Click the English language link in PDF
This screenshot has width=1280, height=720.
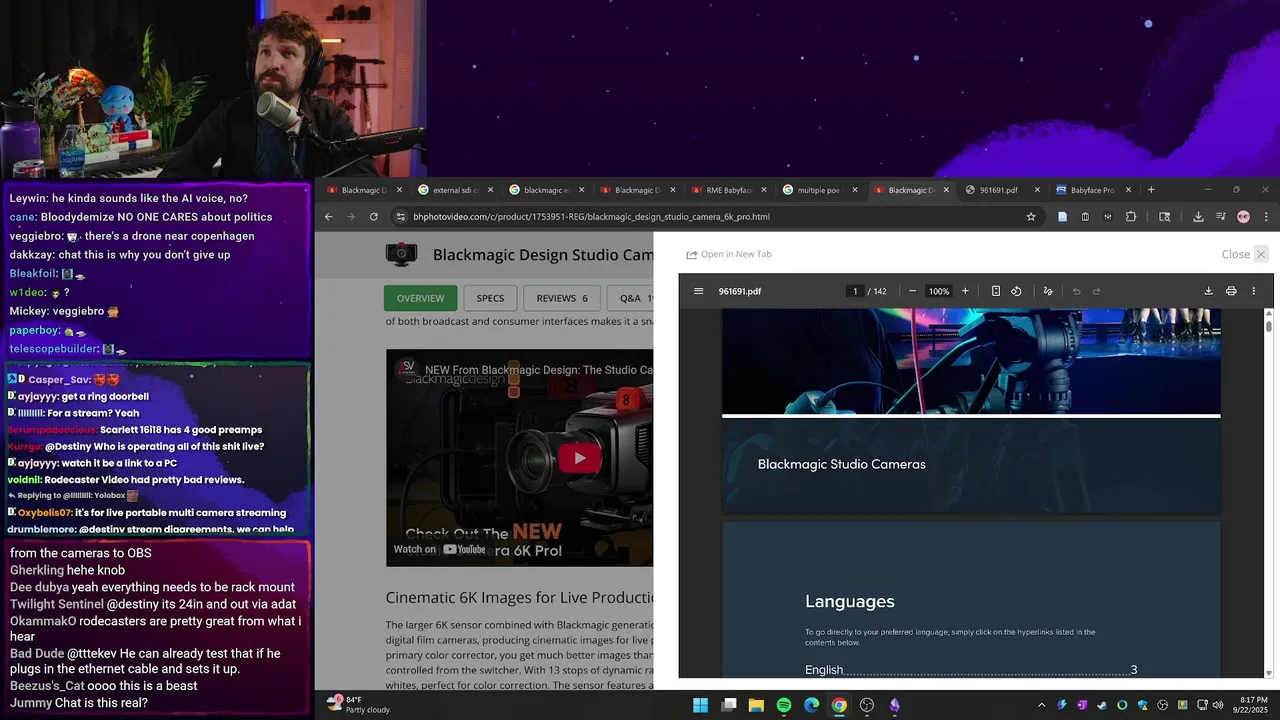tap(970, 670)
